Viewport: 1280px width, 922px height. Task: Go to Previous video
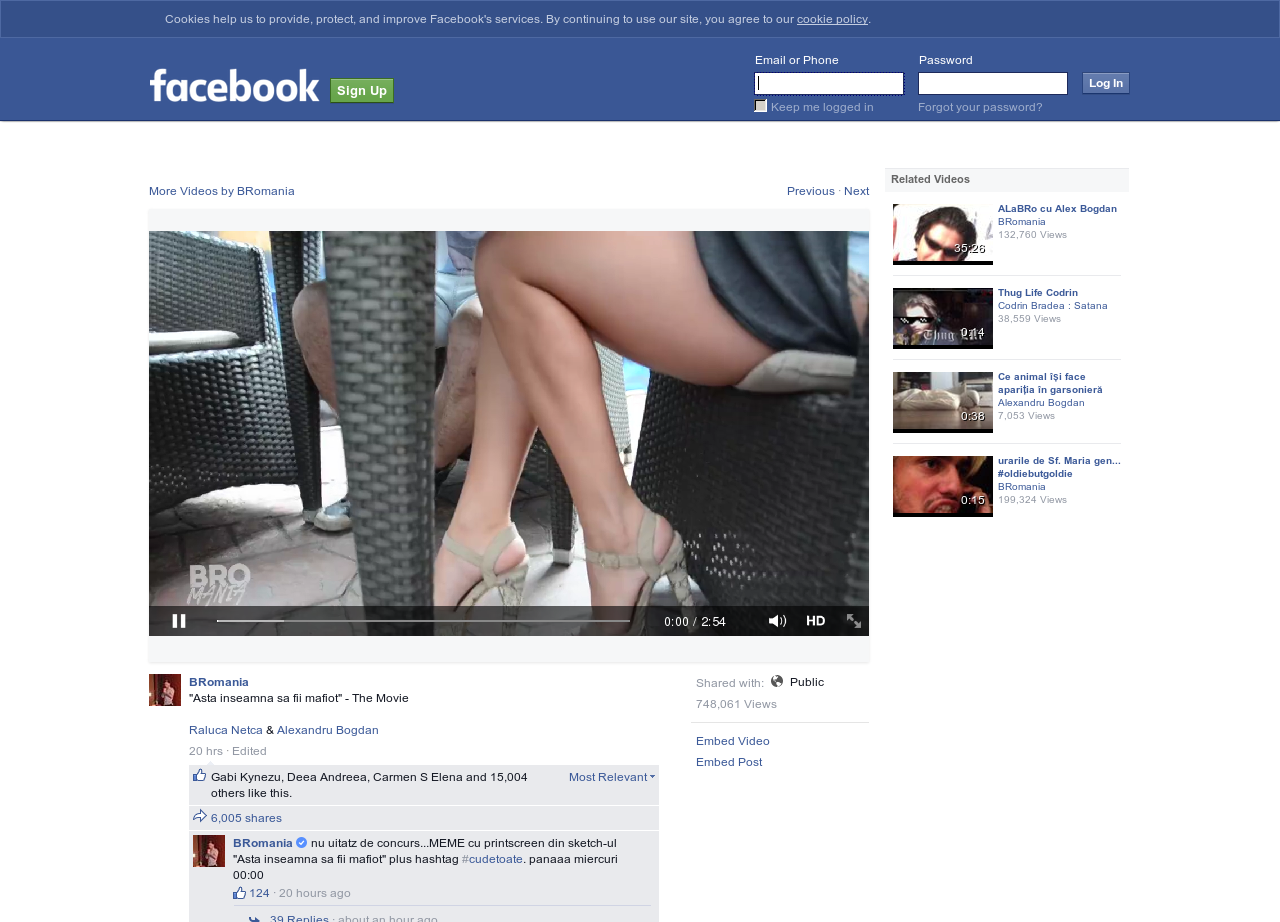811,191
